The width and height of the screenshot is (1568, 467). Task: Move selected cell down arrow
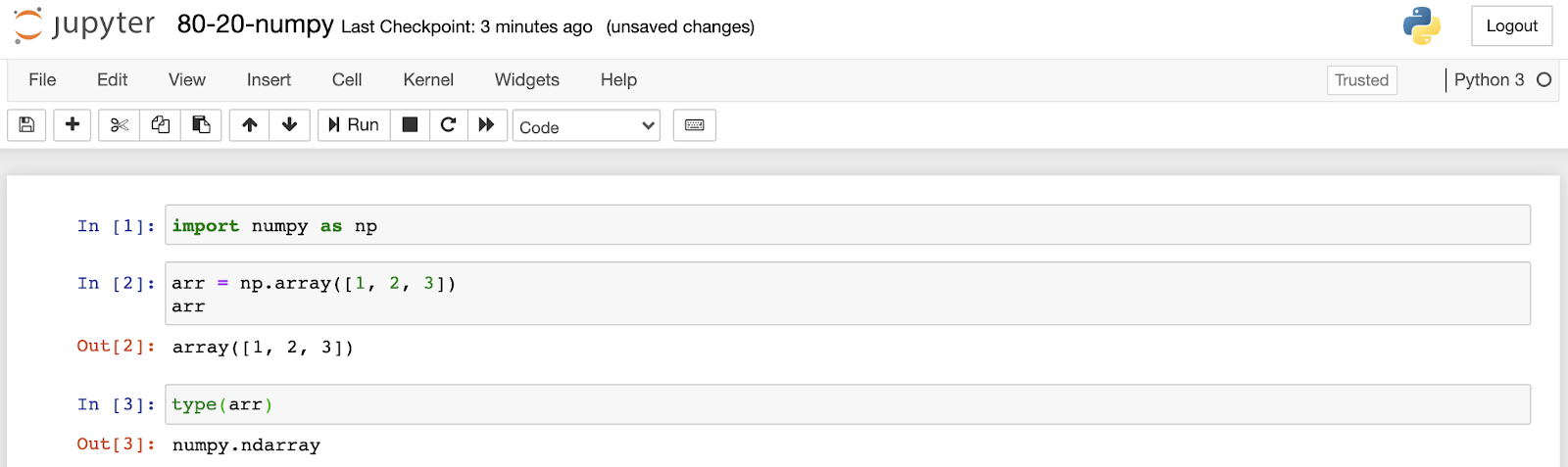290,125
